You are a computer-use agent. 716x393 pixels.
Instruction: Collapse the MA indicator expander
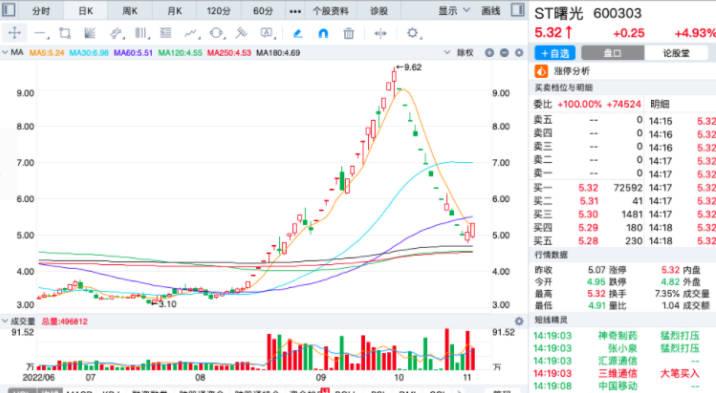click(5, 52)
